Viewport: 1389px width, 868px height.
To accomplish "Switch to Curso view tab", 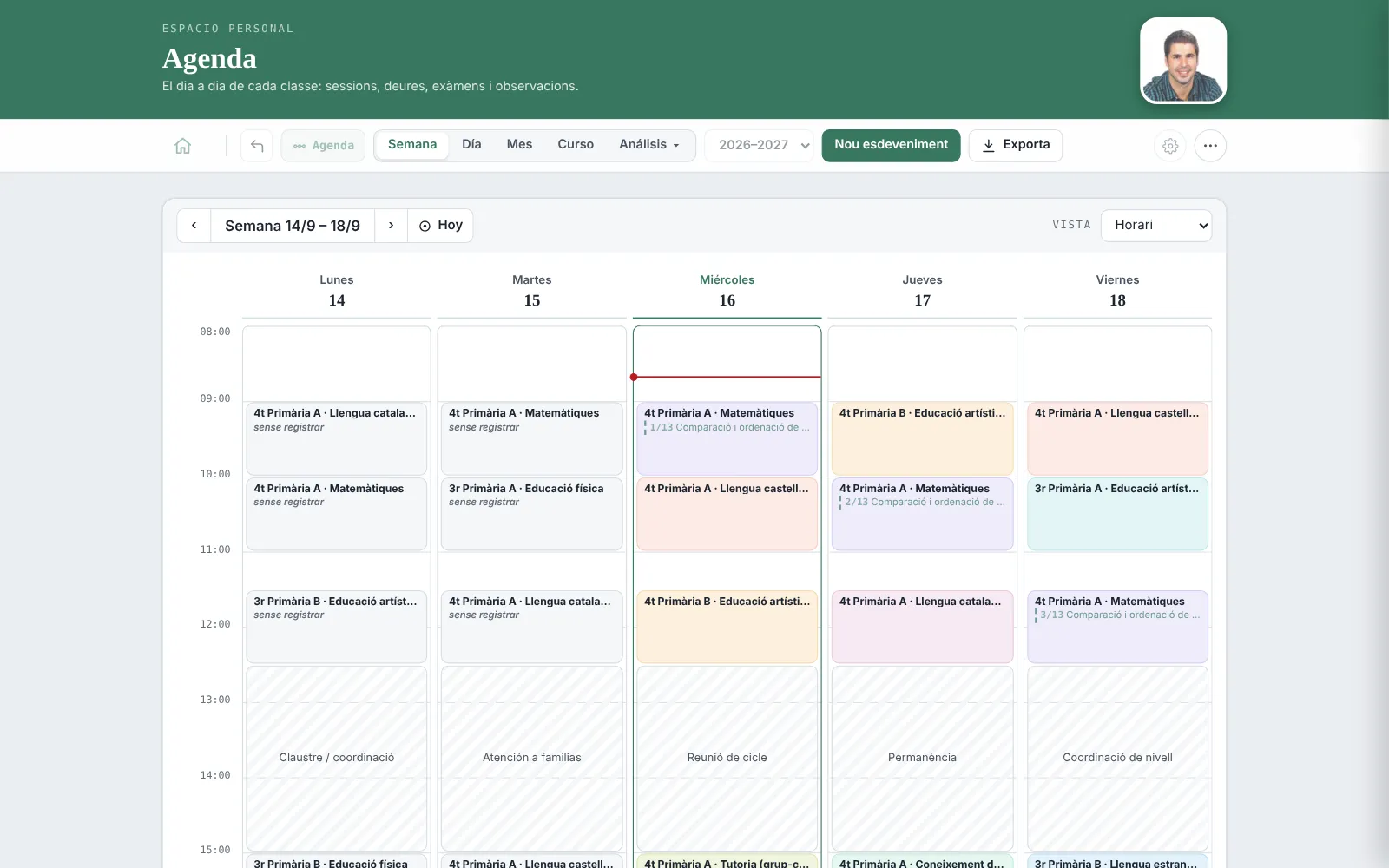I will 576,145.
